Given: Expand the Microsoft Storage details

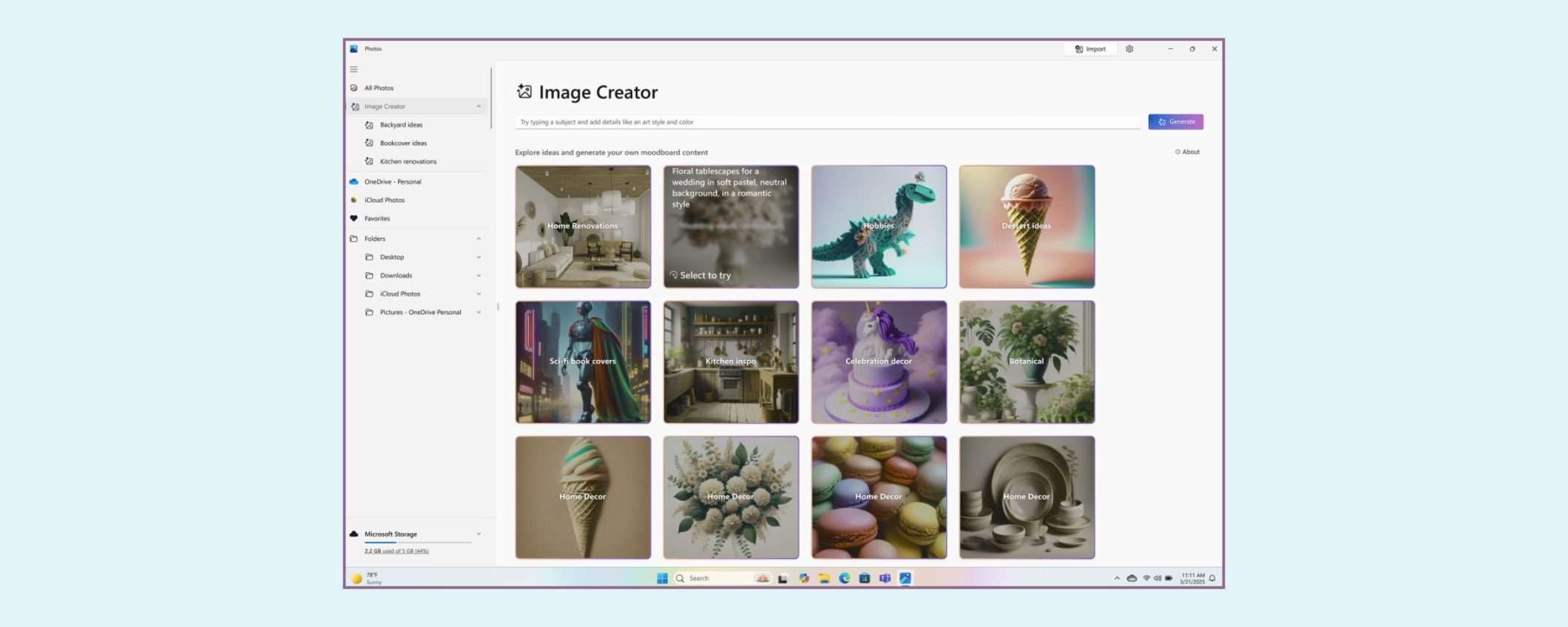Looking at the screenshot, I should (479, 534).
